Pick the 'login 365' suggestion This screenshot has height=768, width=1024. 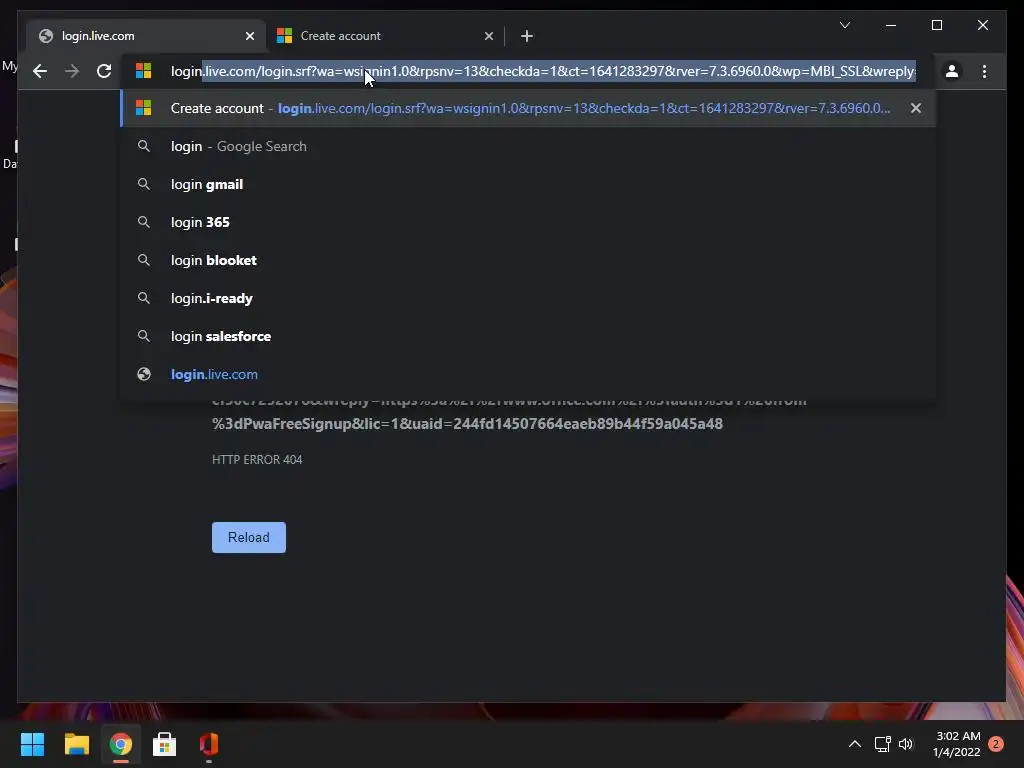coord(528,222)
